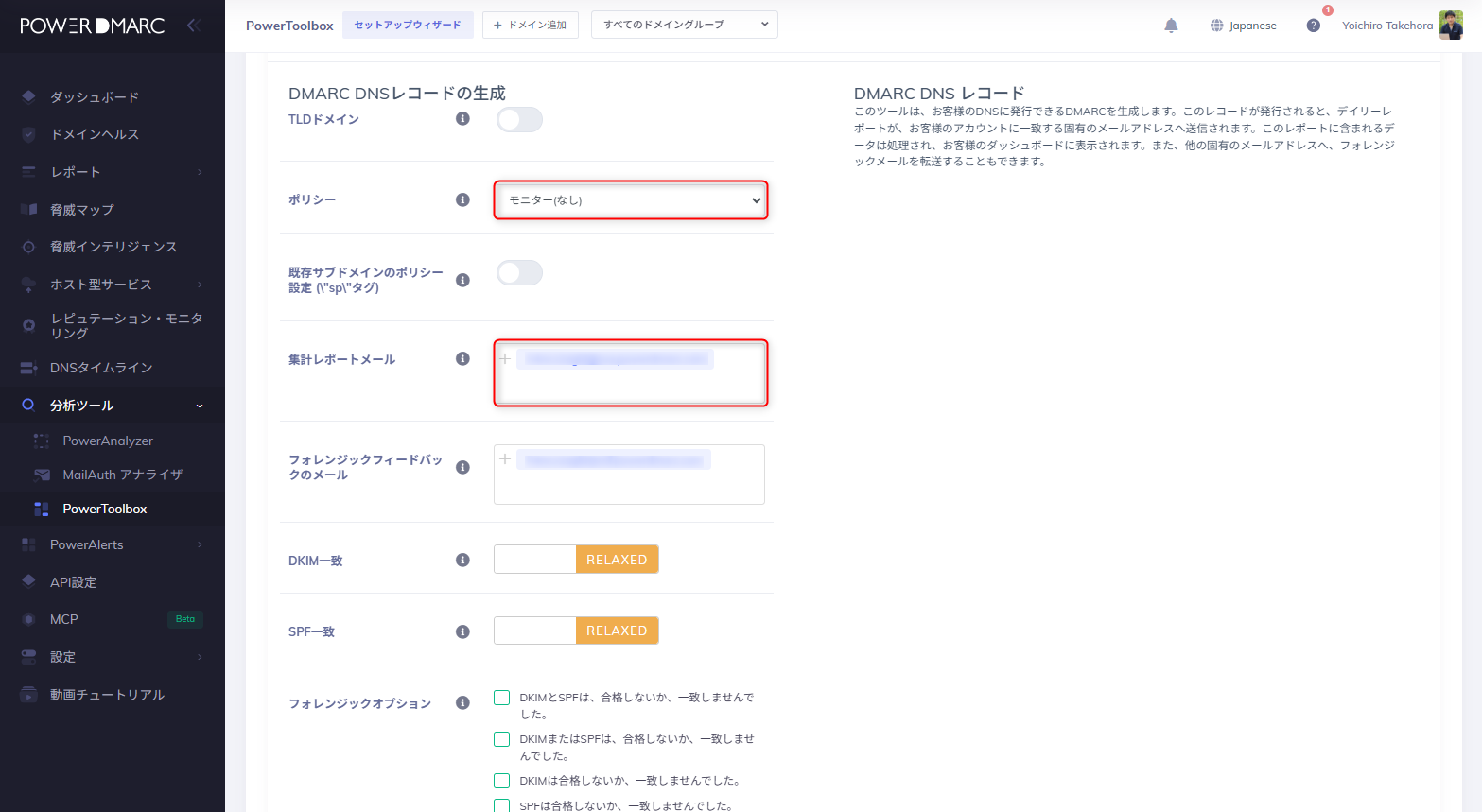1482x812 pixels.
Task: Click the PowerAnalyzer icon
Action: [42, 441]
